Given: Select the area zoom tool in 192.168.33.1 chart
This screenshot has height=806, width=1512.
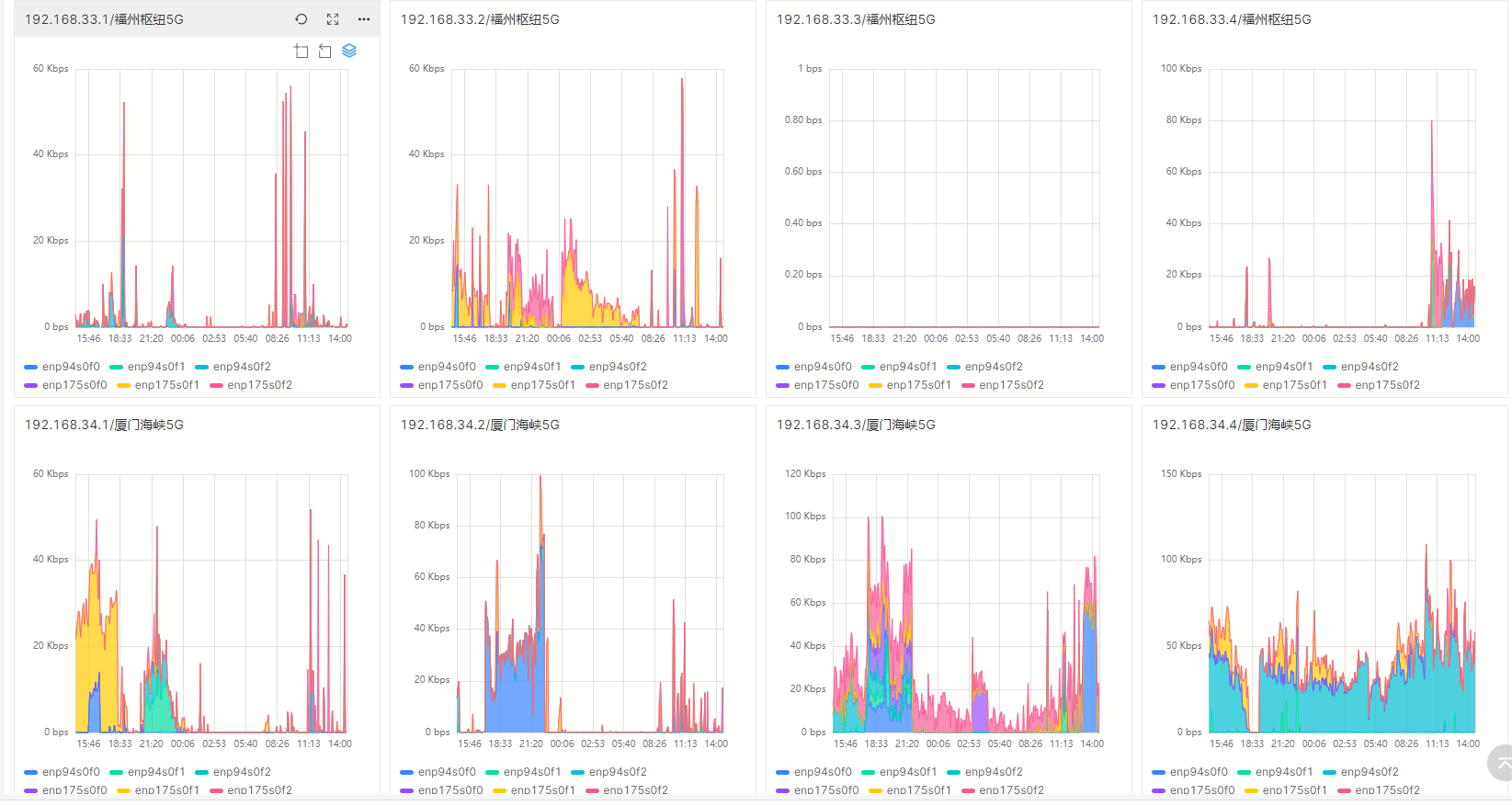Looking at the screenshot, I should (301, 51).
